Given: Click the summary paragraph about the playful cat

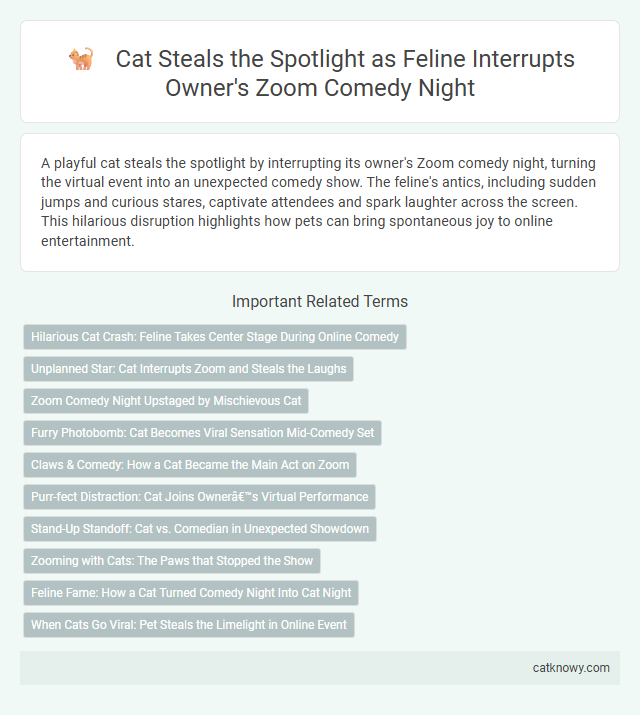Looking at the screenshot, I should [x=319, y=202].
